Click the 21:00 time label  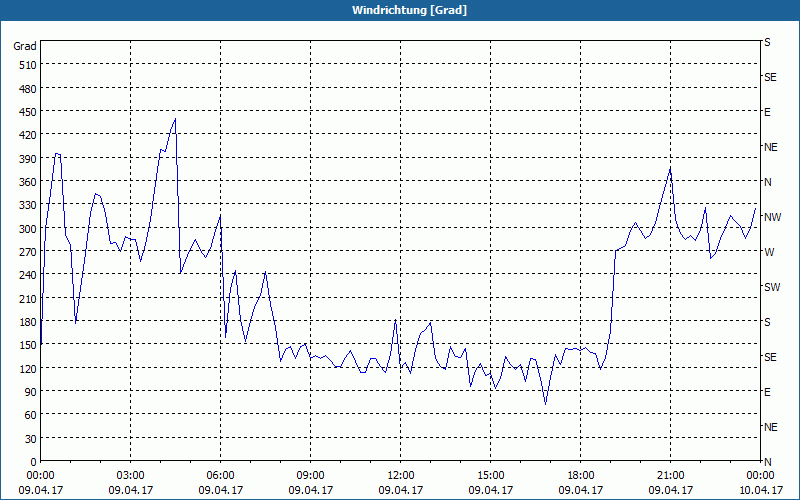pyautogui.click(x=670, y=476)
